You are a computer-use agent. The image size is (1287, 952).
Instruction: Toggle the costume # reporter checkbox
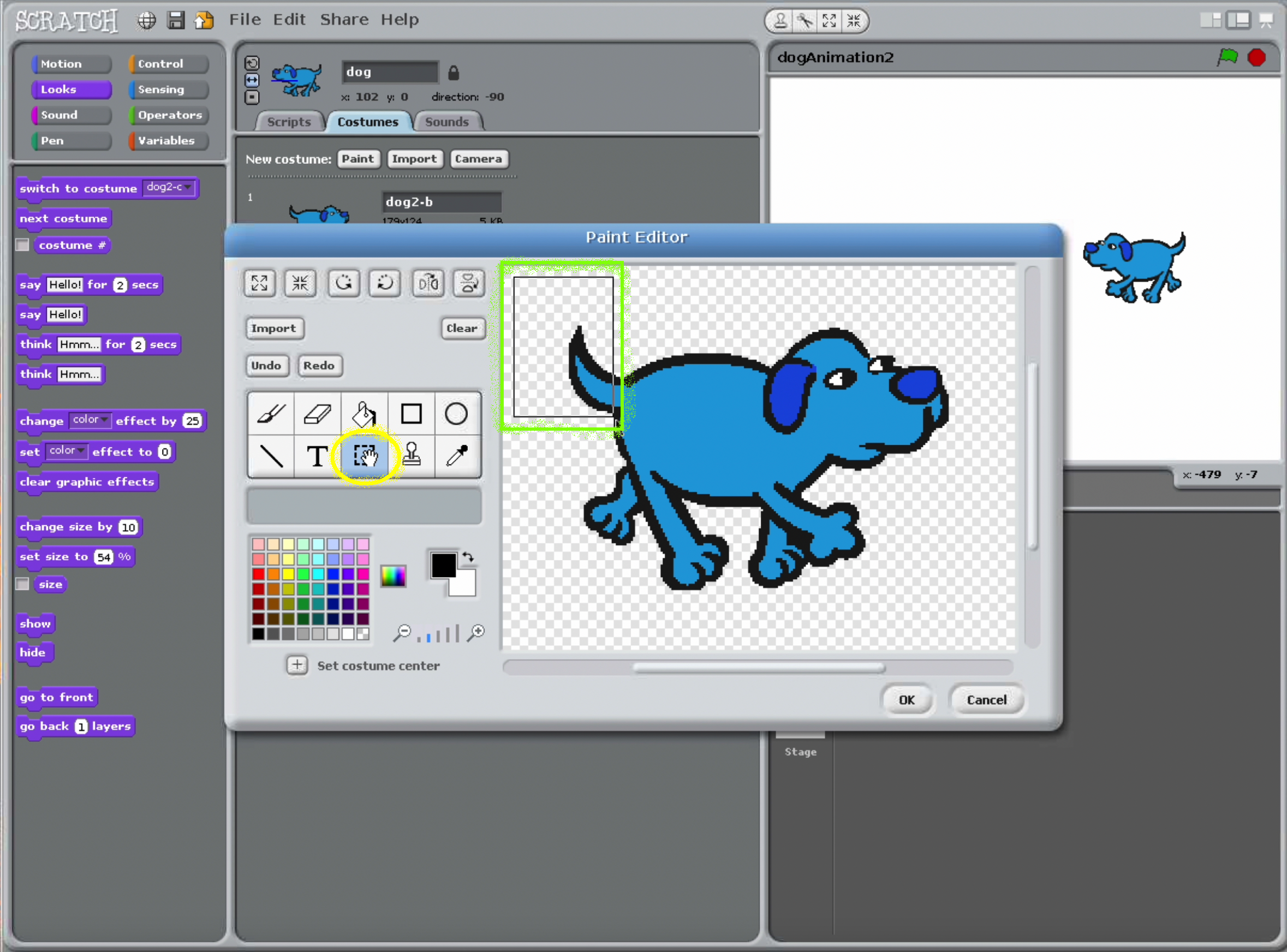22,245
